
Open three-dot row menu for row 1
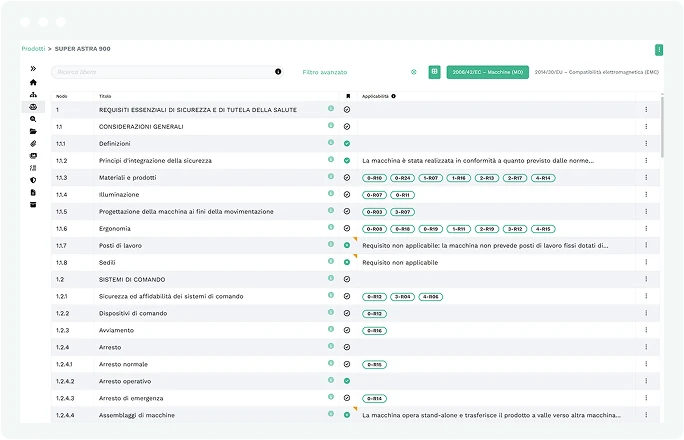pyautogui.click(x=646, y=109)
